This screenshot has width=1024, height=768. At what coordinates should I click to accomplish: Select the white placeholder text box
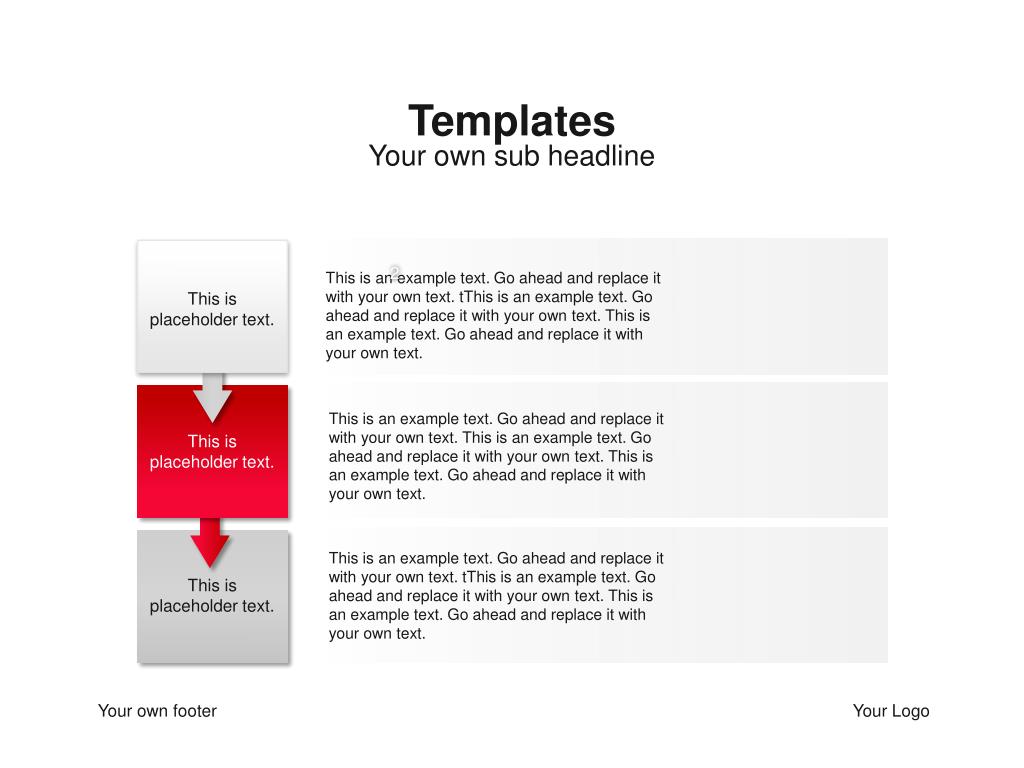coord(212,307)
